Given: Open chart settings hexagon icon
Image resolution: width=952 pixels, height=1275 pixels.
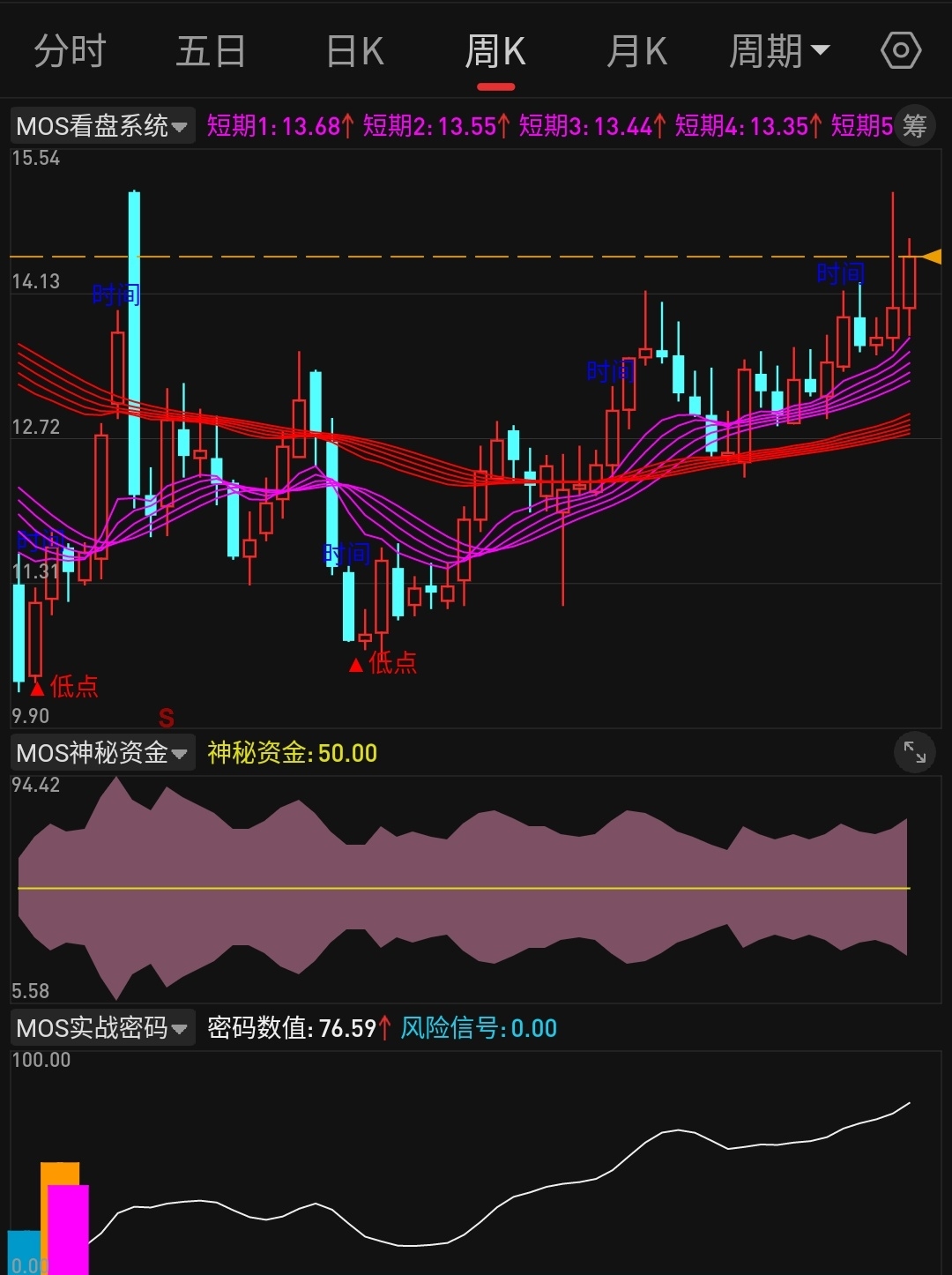Looking at the screenshot, I should 901,51.
